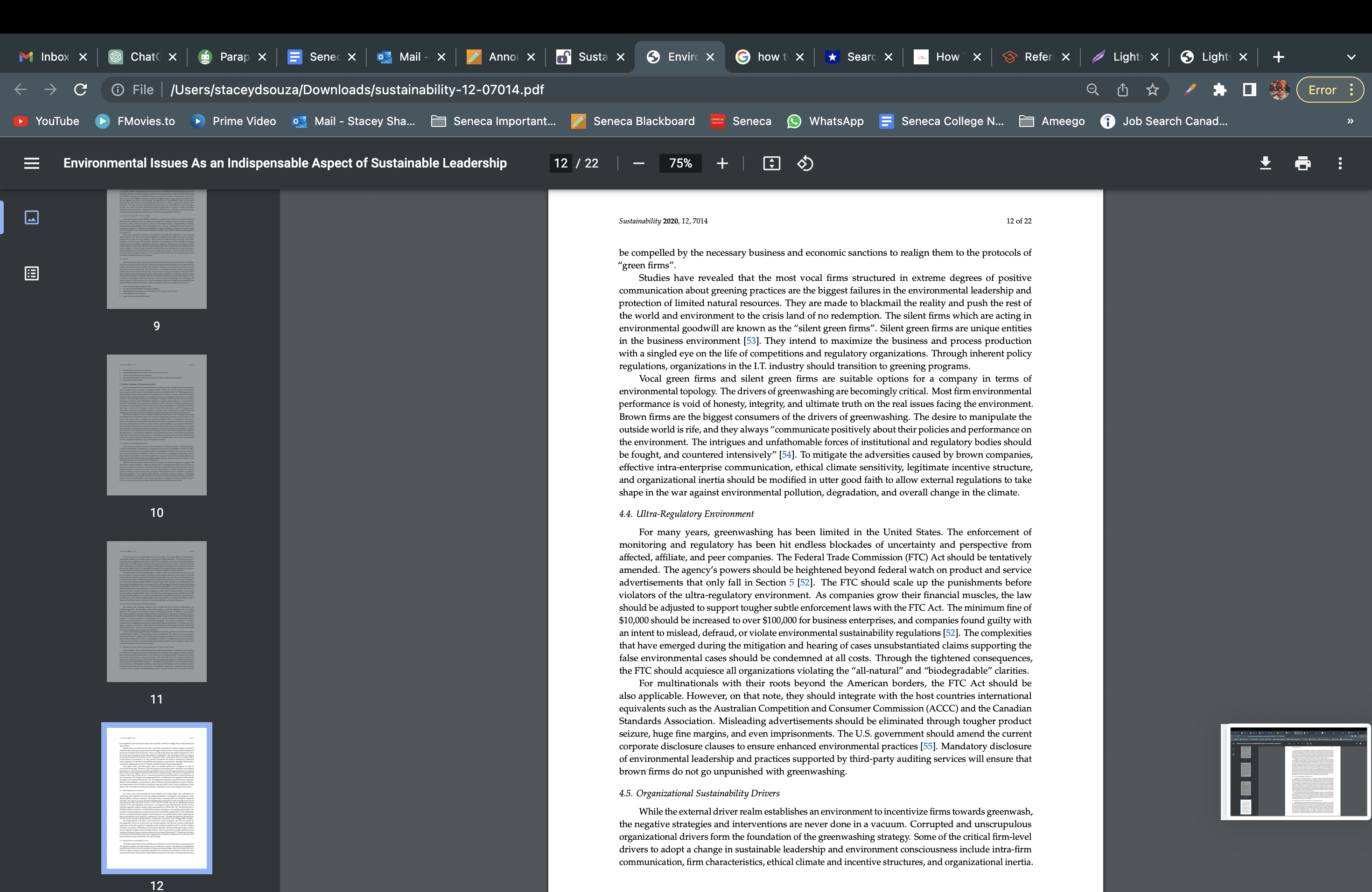1372x892 pixels.
Task: Open a new browser tab
Action: 1278,57
